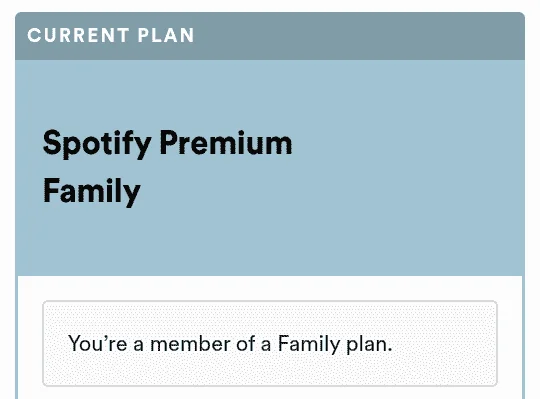Screen dimensions: 540x399
Task: Click the white card body beside notice box
Action: tap(510, 343)
